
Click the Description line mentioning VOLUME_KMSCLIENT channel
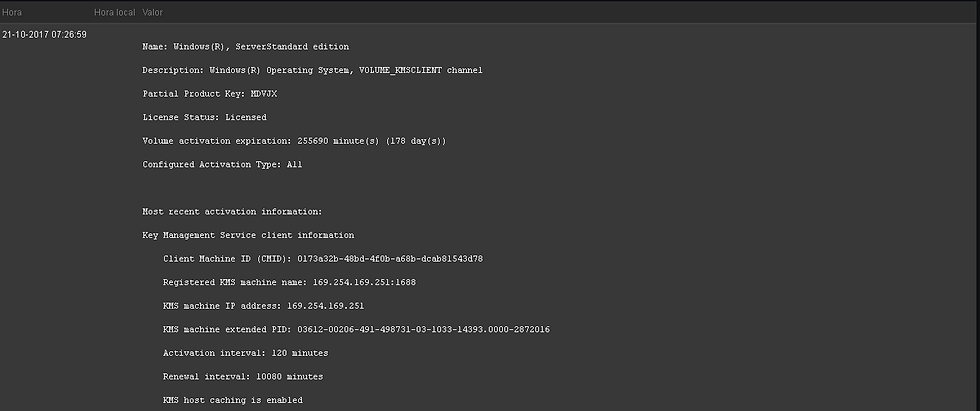point(312,70)
